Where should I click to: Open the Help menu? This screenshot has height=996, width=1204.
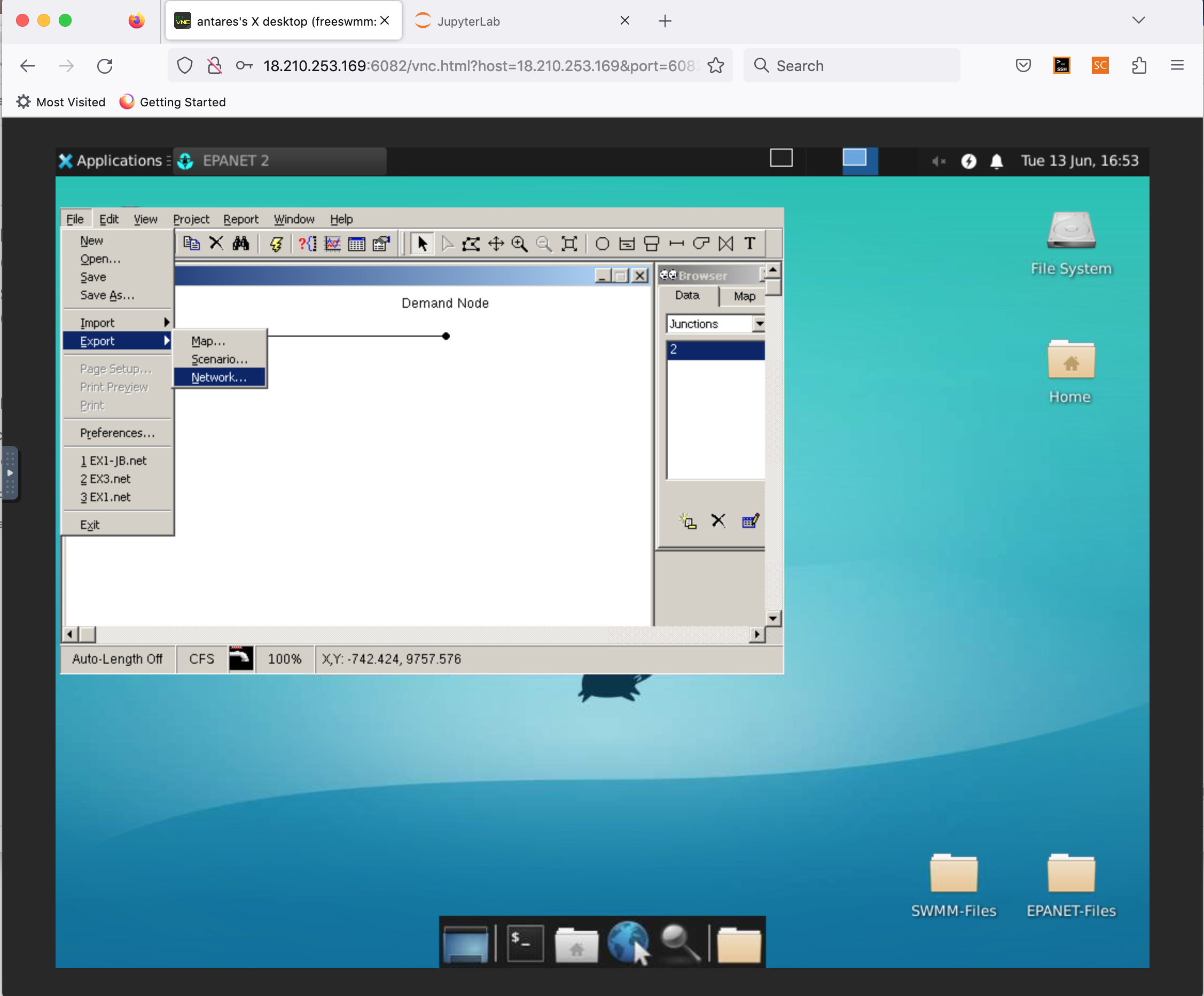[x=341, y=219]
